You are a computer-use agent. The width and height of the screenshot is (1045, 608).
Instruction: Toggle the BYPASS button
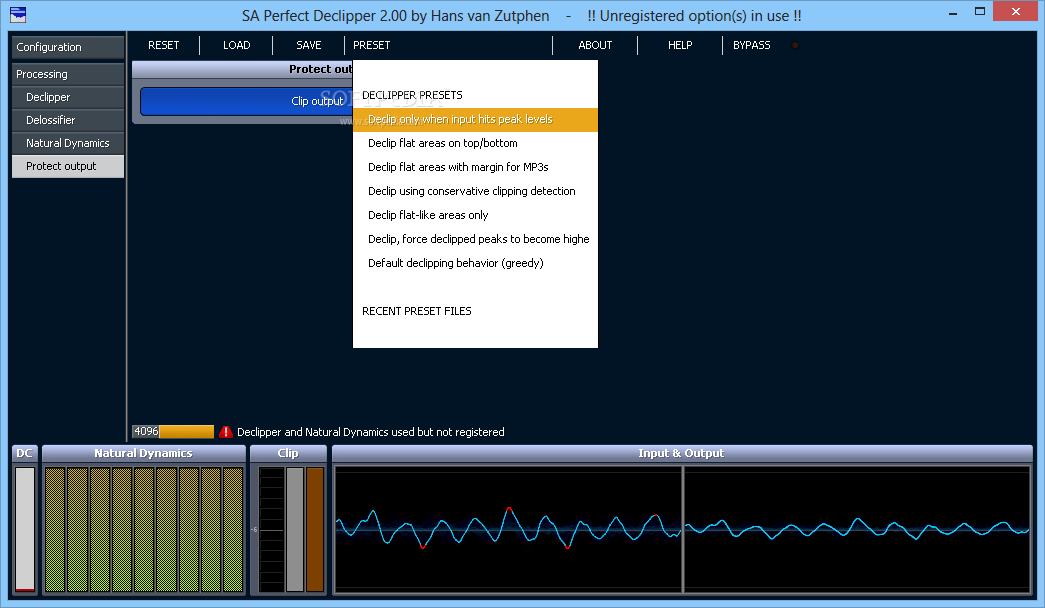pos(752,45)
